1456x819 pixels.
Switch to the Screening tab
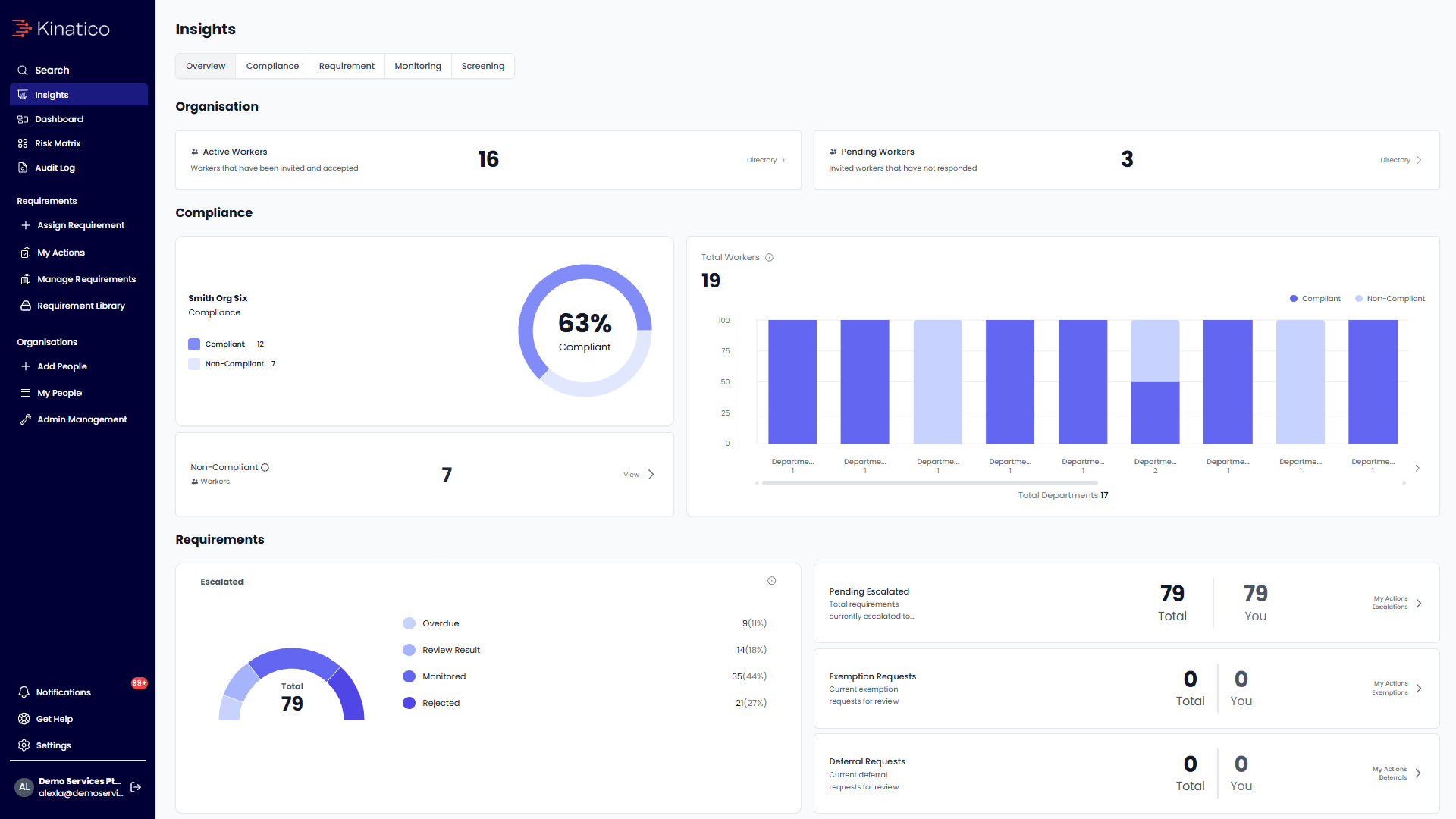(x=483, y=66)
